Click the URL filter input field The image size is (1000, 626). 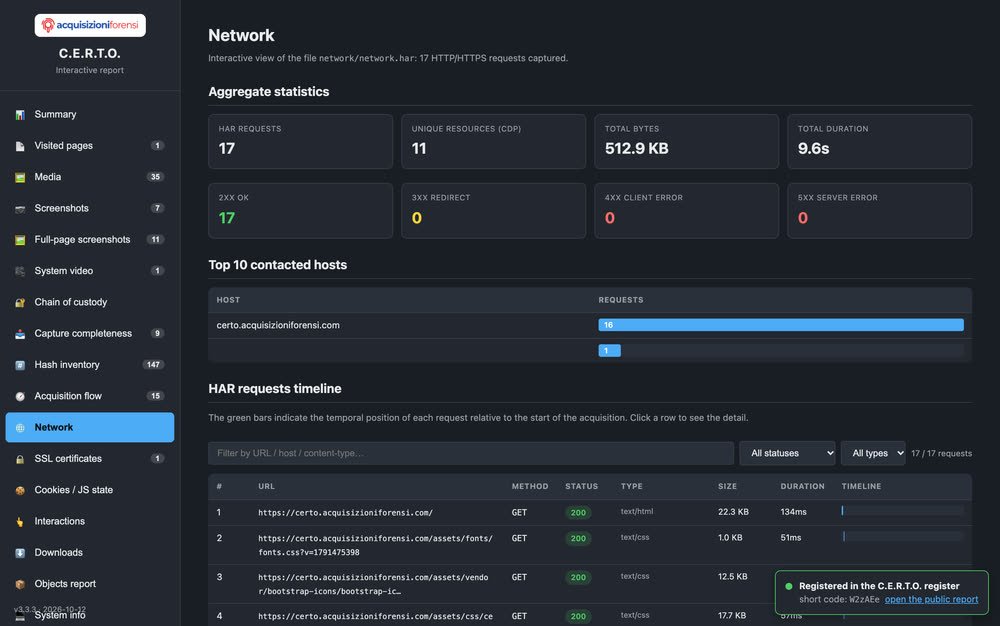coord(471,453)
